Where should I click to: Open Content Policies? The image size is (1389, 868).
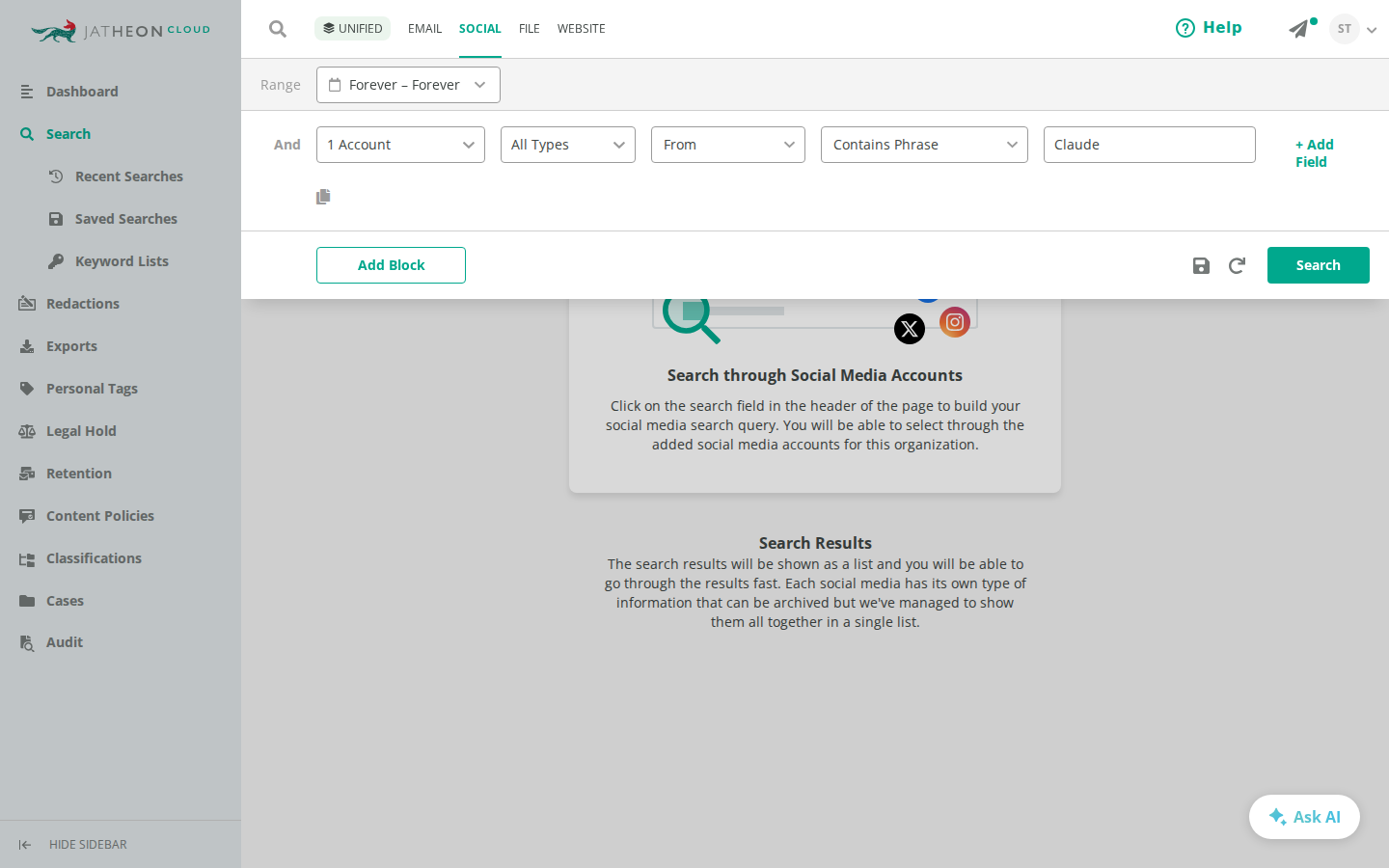click(x=99, y=516)
